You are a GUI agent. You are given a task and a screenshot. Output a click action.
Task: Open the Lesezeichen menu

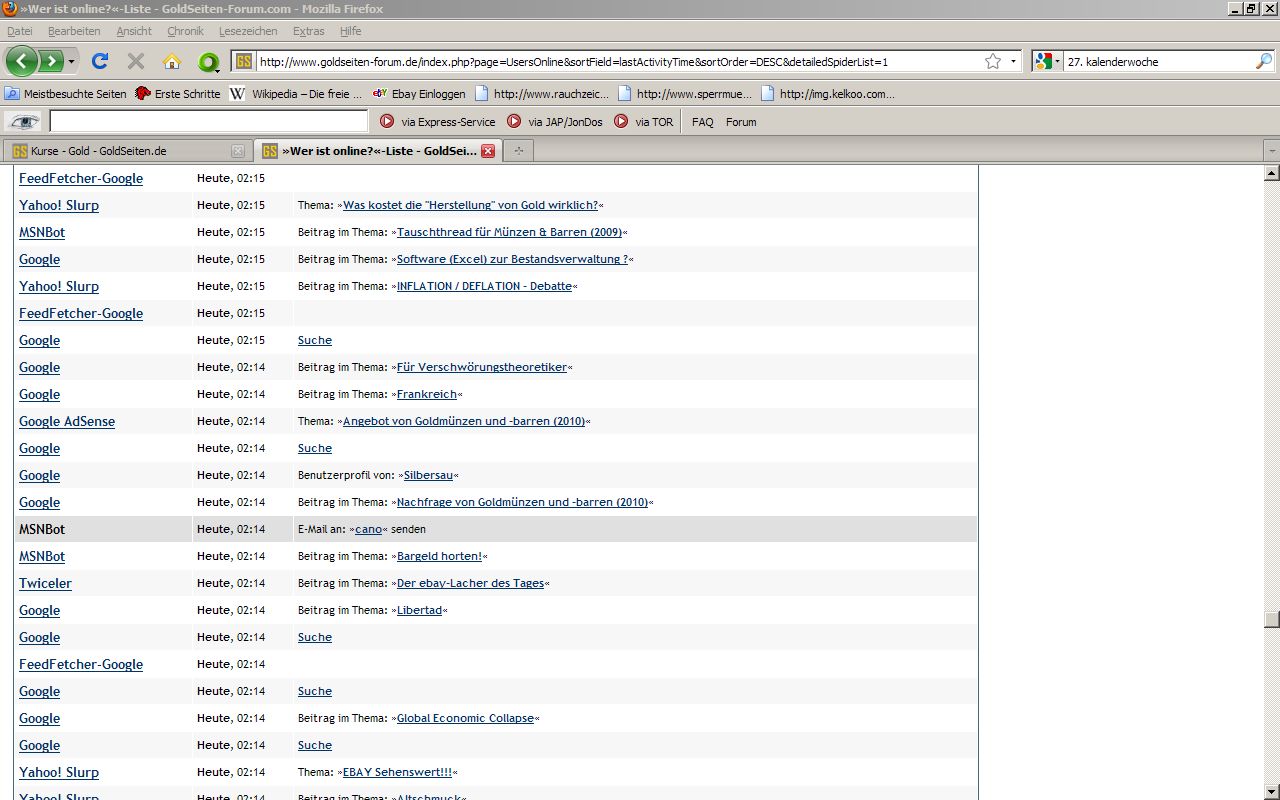pos(248,31)
